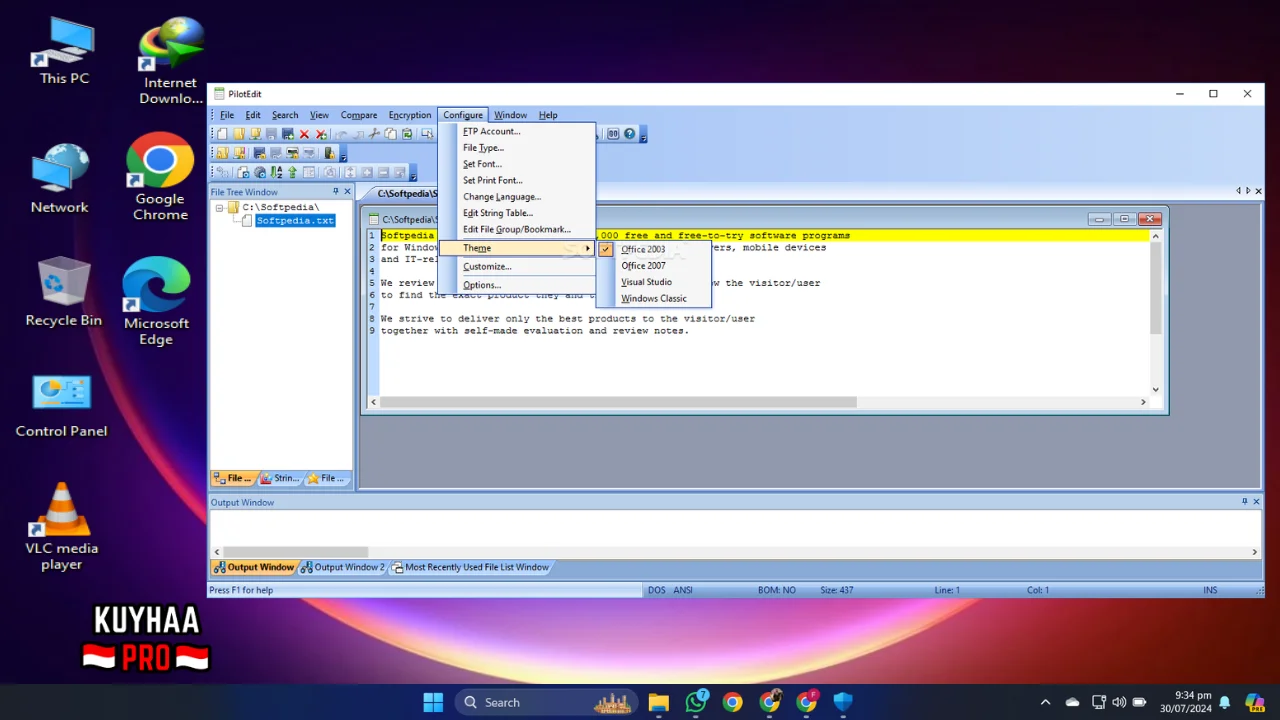Open WhatsApp from the taskbar
1280x720 pixels.
click(696, 702)
